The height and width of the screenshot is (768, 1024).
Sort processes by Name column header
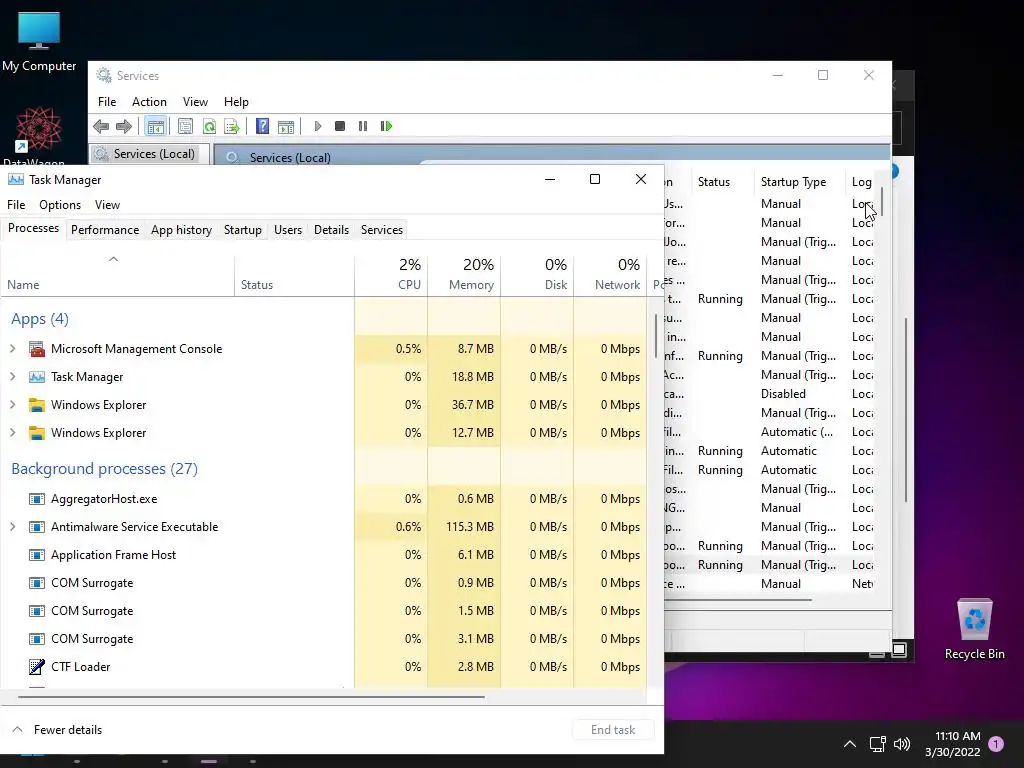(118, 274)
